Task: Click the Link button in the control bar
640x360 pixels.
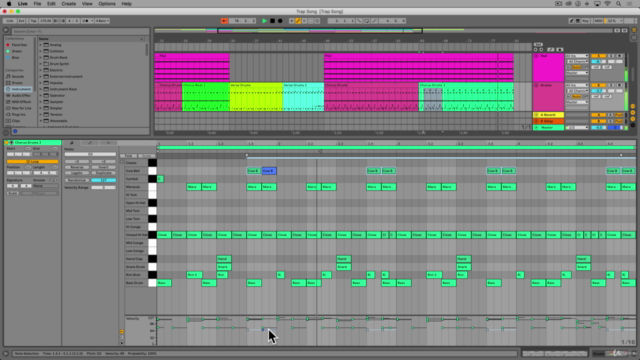Action: click(10, 21)
